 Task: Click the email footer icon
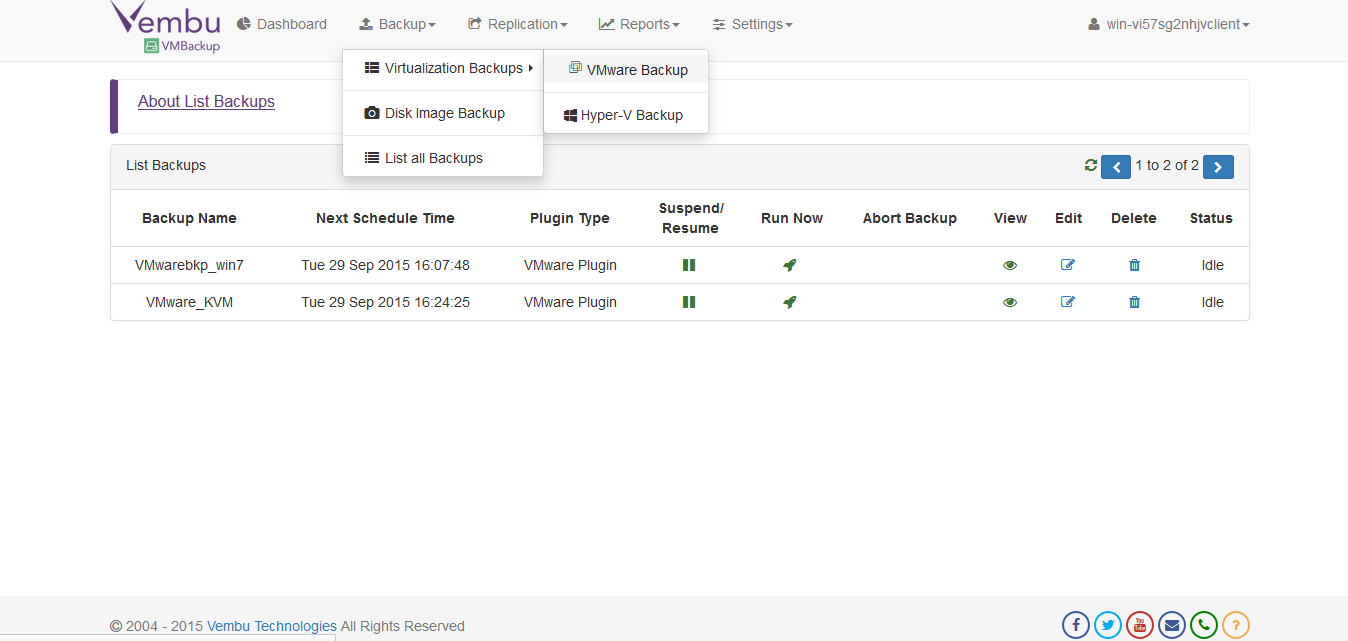click(x=1172, y=625)
